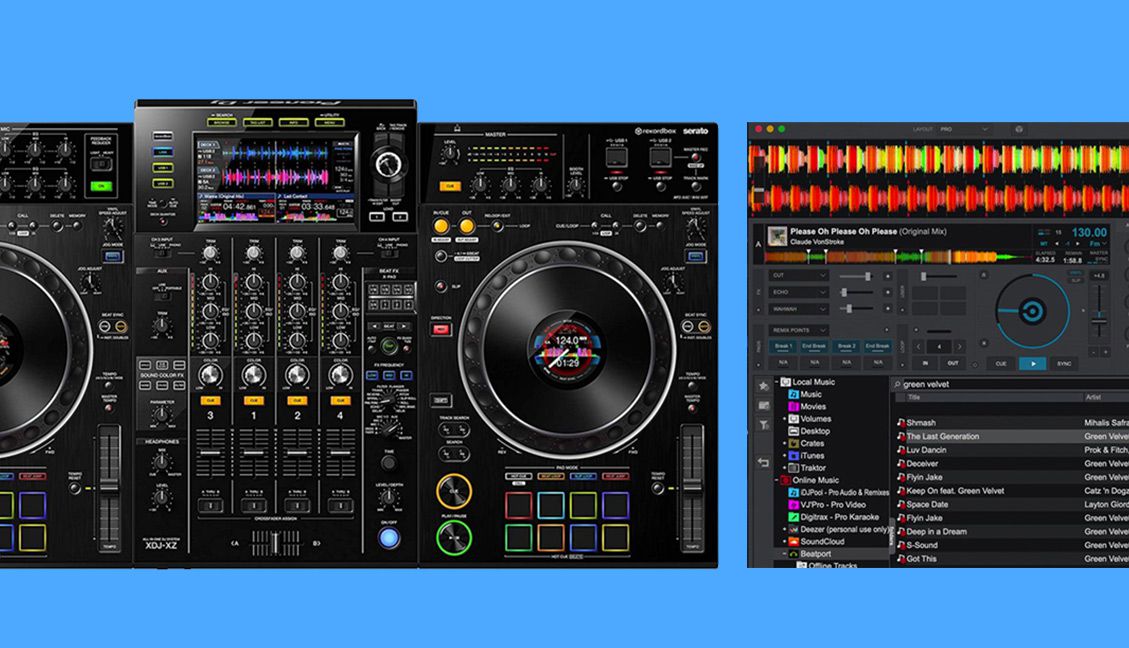Screen dimensions: 1129x648
Task: Click the Local Music folder icon
Action: 786,382
